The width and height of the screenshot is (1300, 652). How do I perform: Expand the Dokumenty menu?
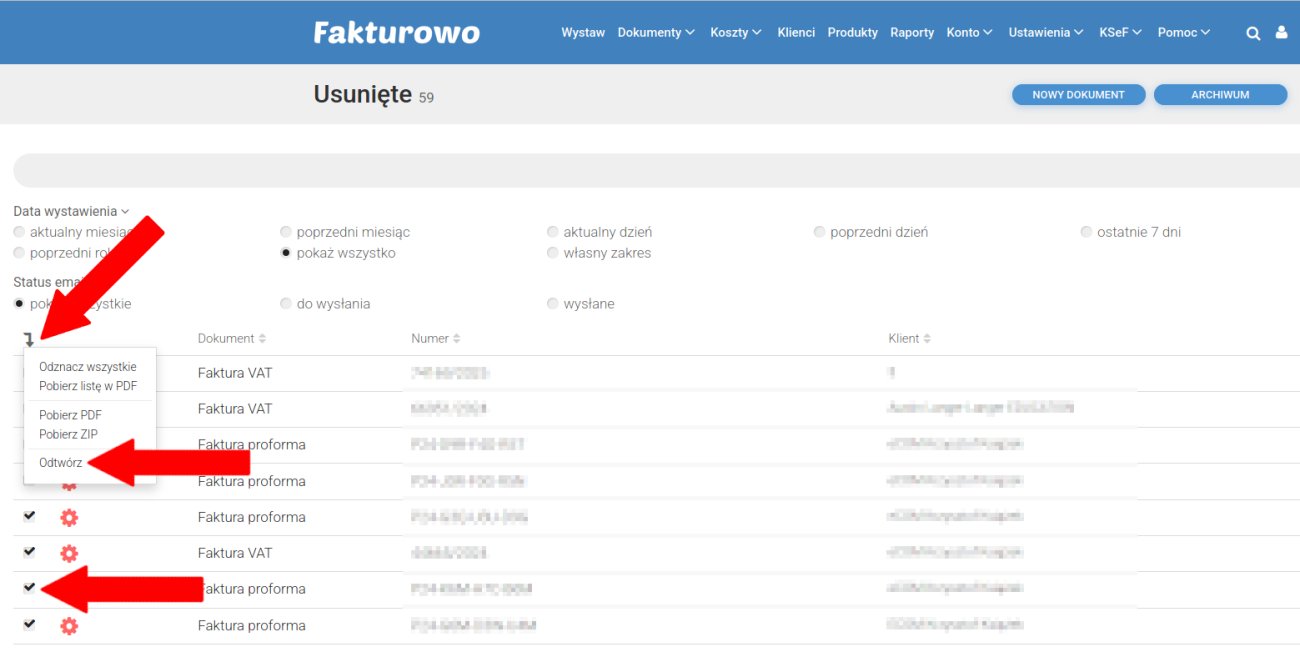656,32
